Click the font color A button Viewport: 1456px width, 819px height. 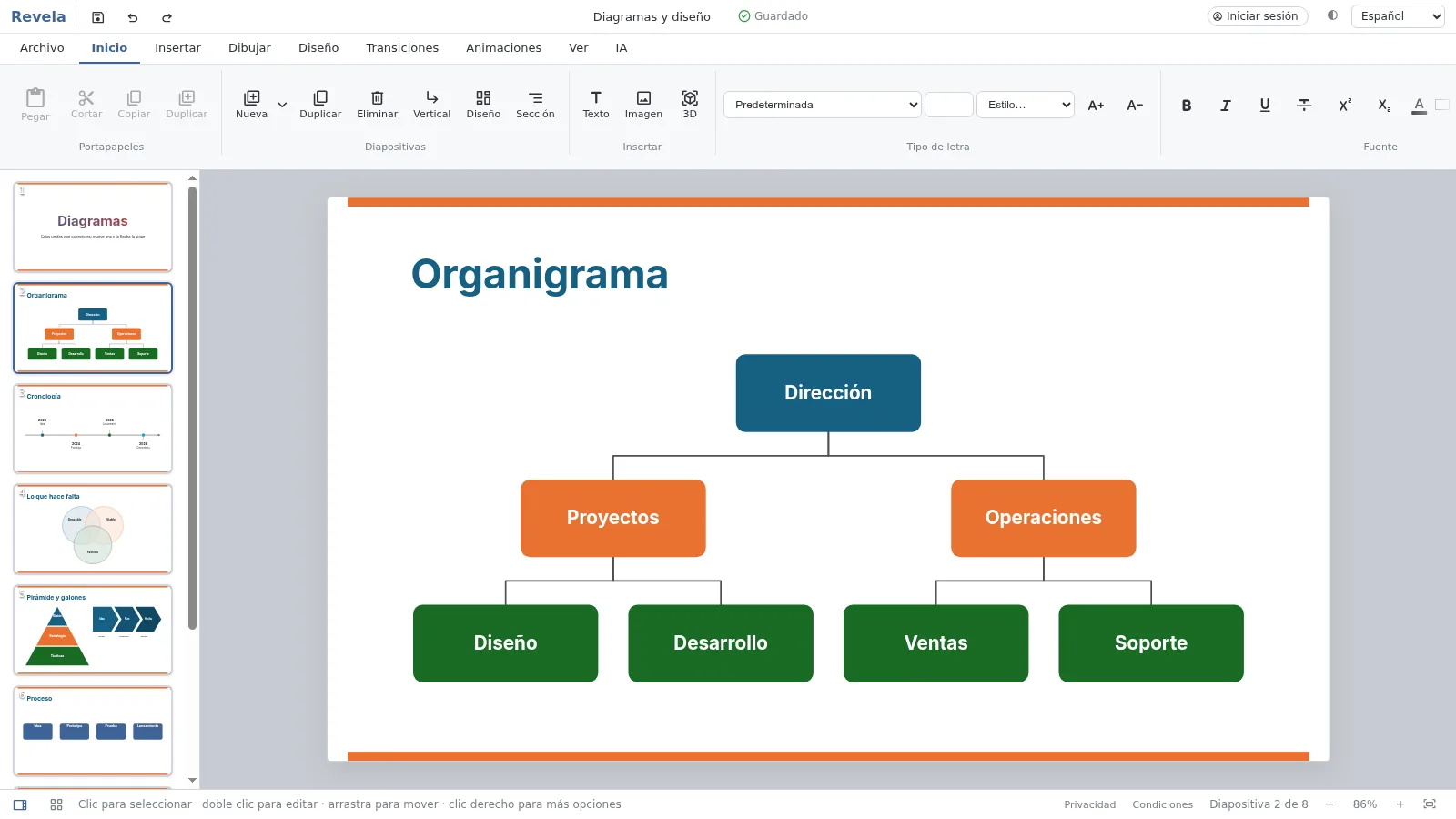click(1419, 106)
